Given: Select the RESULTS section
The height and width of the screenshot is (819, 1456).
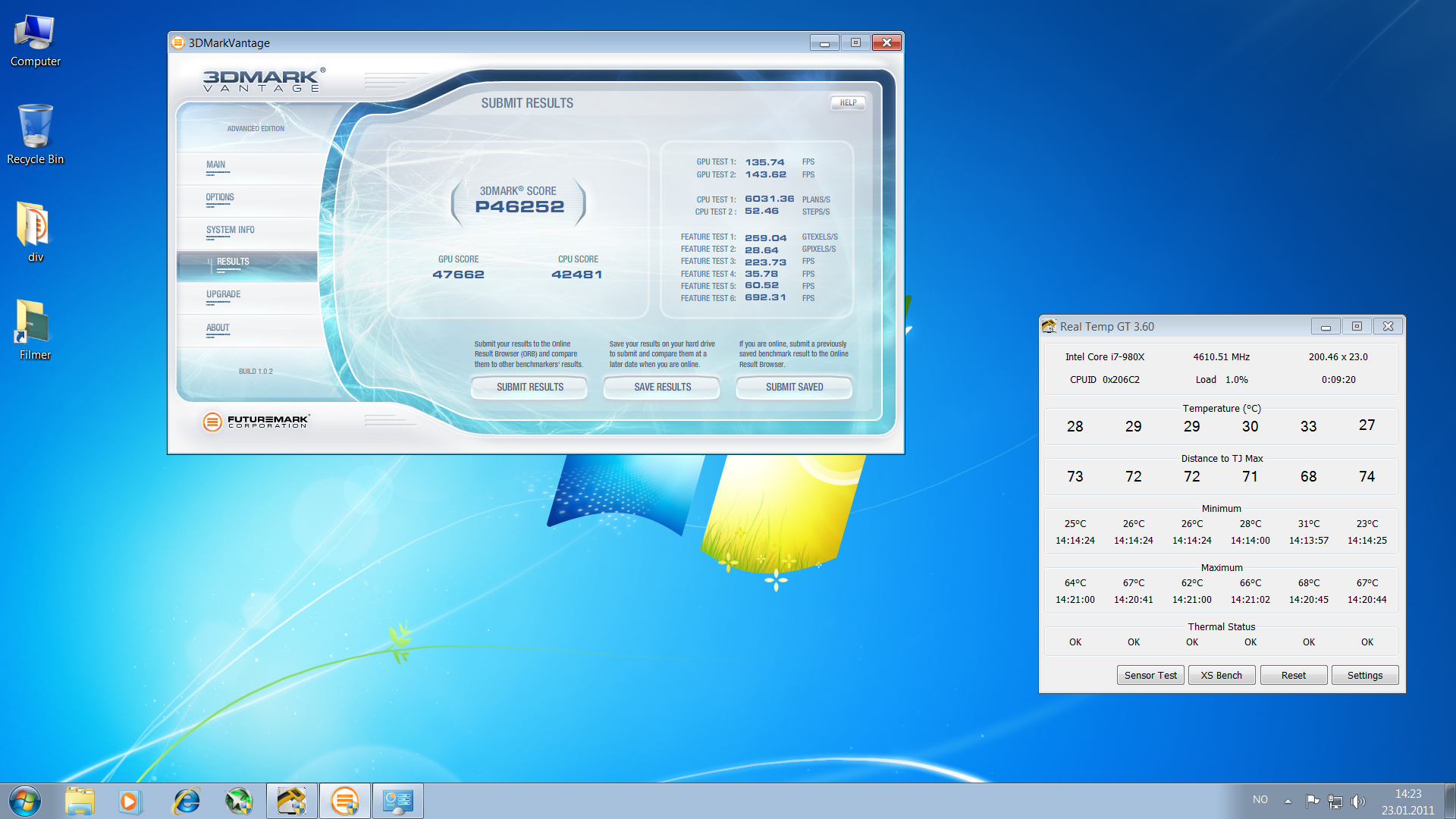Looking at the screenshot, I should click(x=247, y=265).
